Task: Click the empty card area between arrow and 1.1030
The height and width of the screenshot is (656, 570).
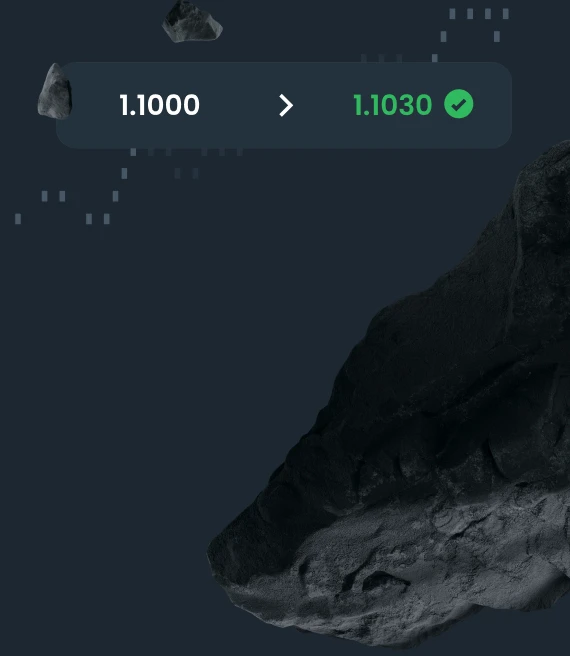Action: 324,105
